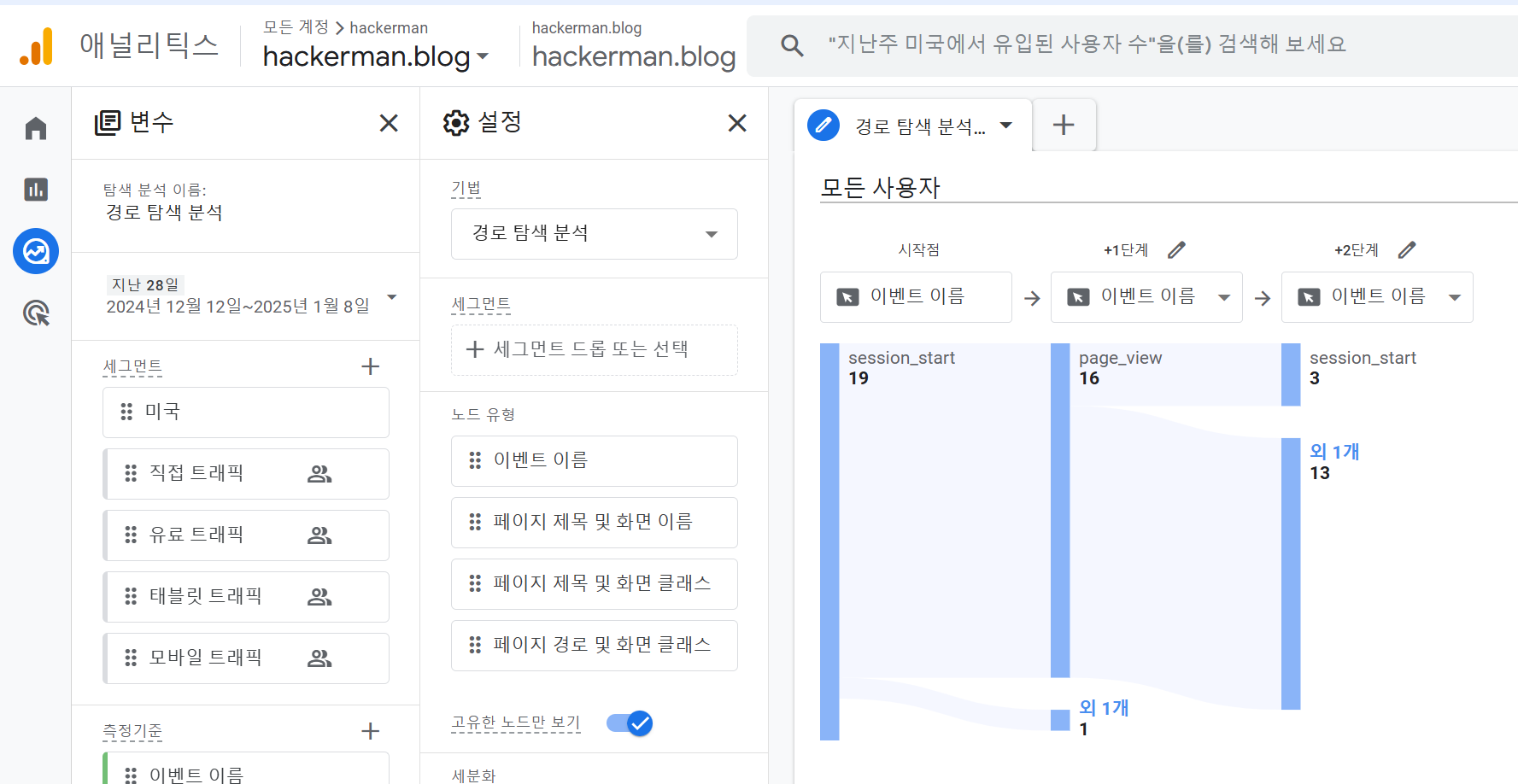Close the 변수 panel
Image resolution: width=1518 pixels, height=784 pixels.
click(389, 123)
